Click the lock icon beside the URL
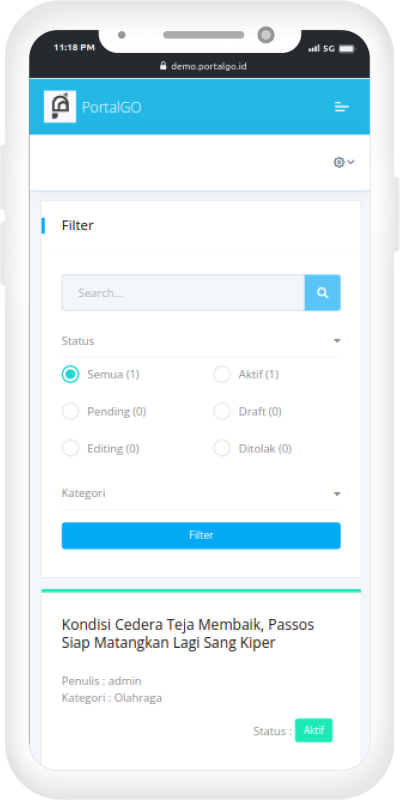The height and width of the screenshot is (800, 400). point(163,66)
